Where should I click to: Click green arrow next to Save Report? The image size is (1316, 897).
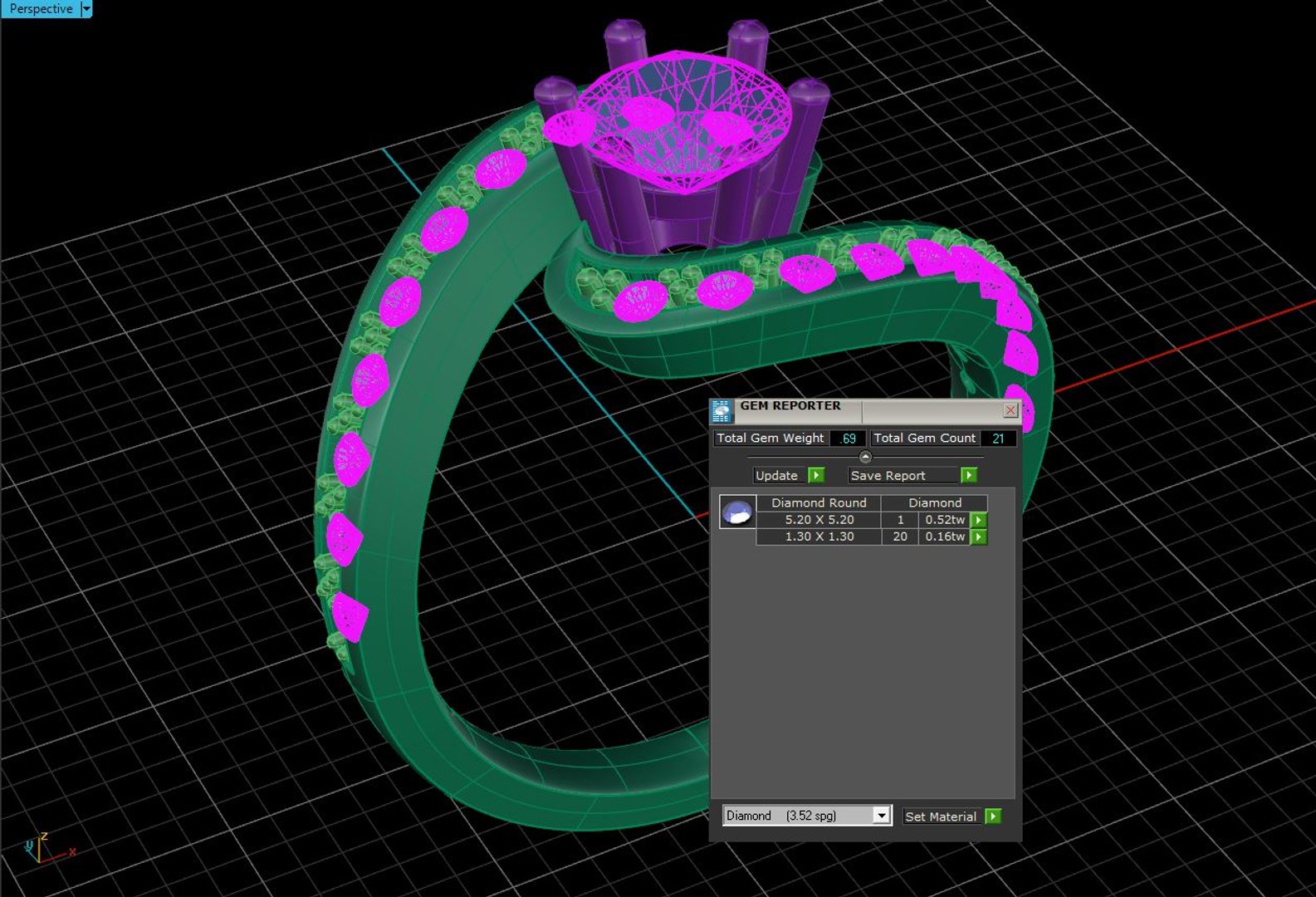pyautogui.click(x=968, y=475)
